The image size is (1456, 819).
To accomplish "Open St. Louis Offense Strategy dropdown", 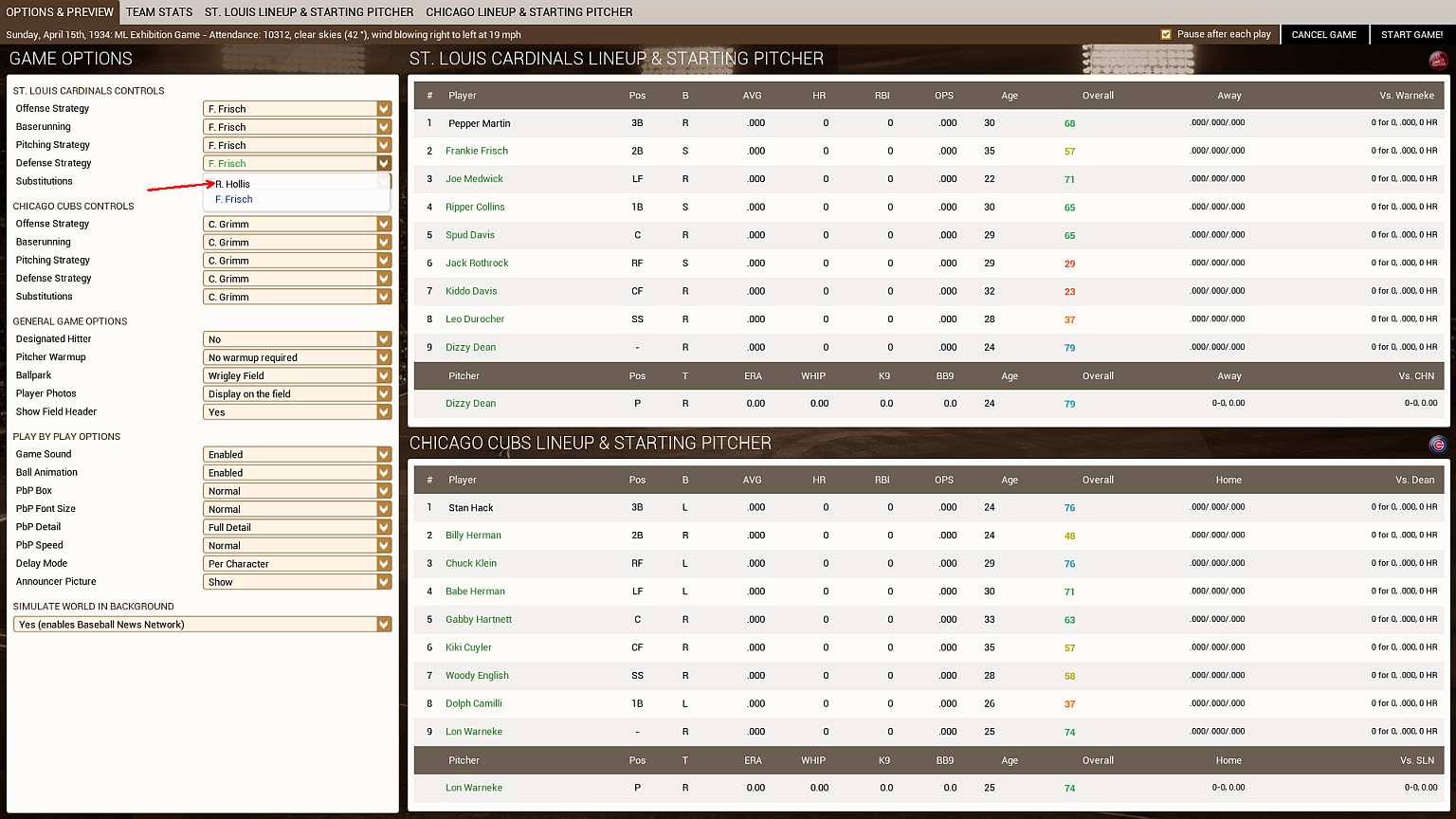I will coord(297,109).
